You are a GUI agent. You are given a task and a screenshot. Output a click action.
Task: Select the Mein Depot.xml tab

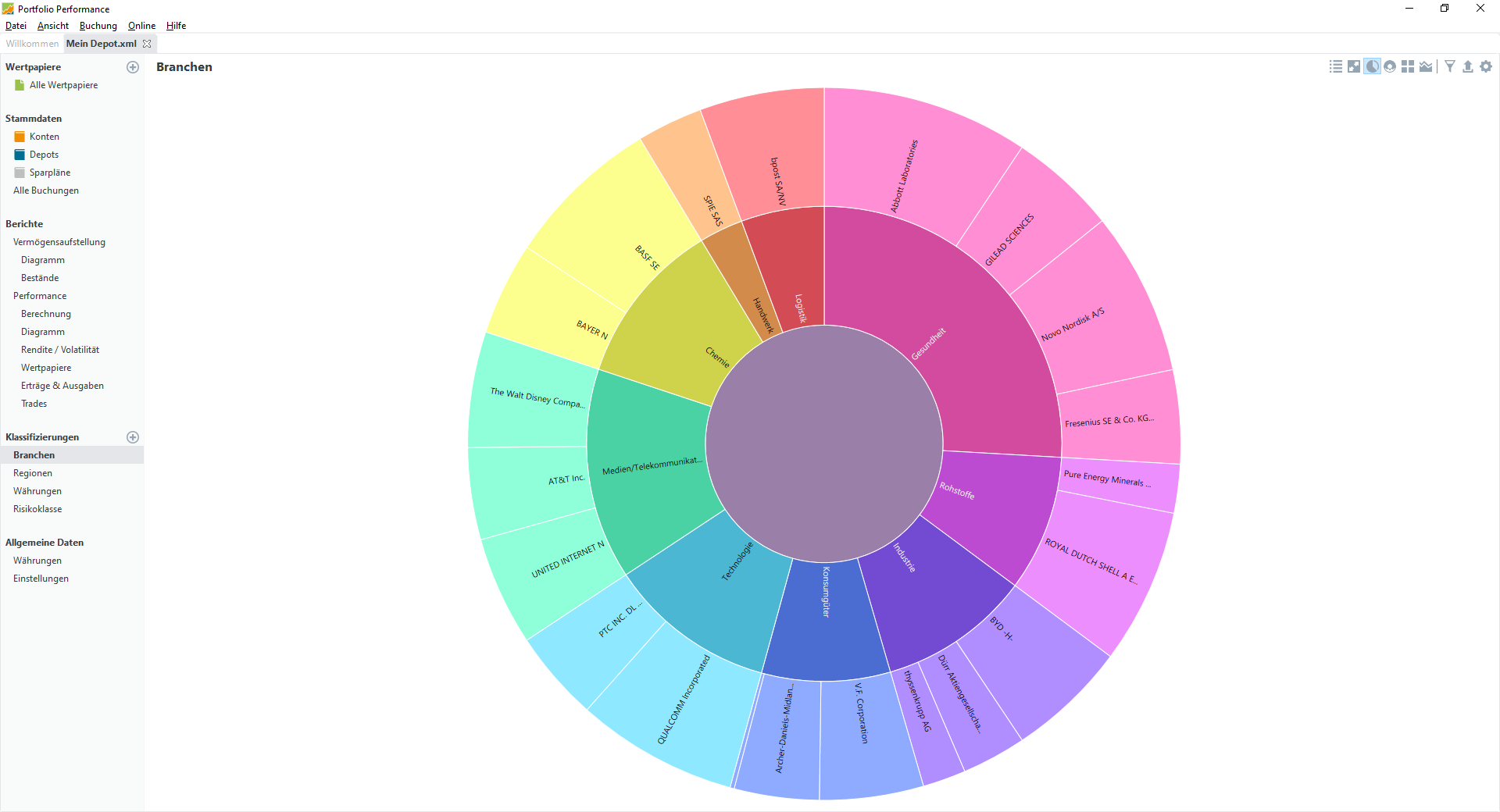102,44
